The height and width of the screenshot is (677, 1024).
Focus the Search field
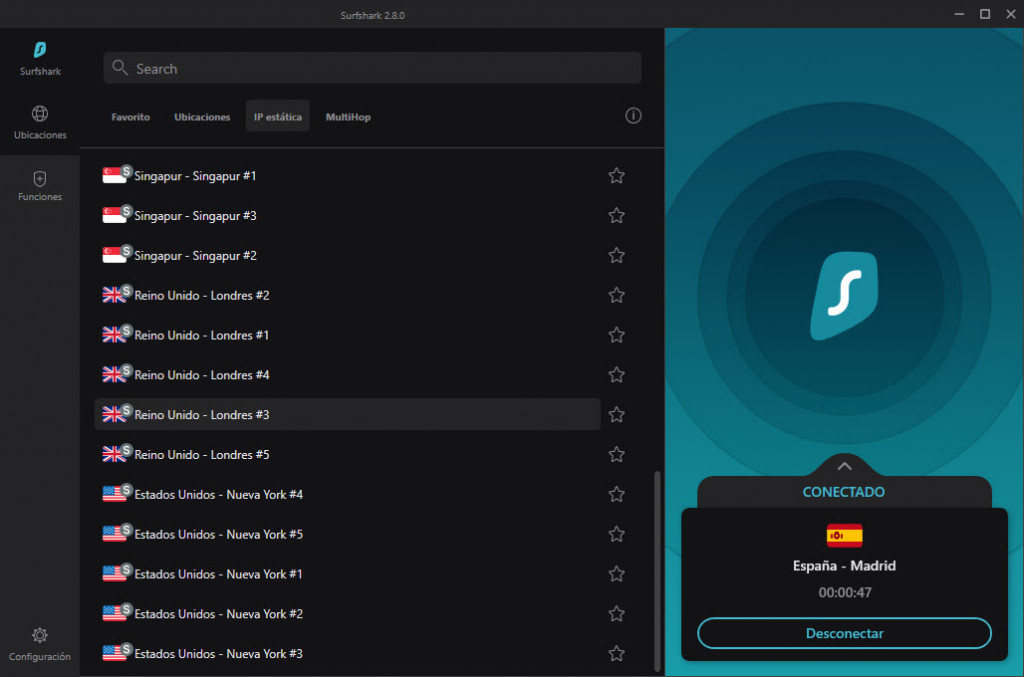372,68
